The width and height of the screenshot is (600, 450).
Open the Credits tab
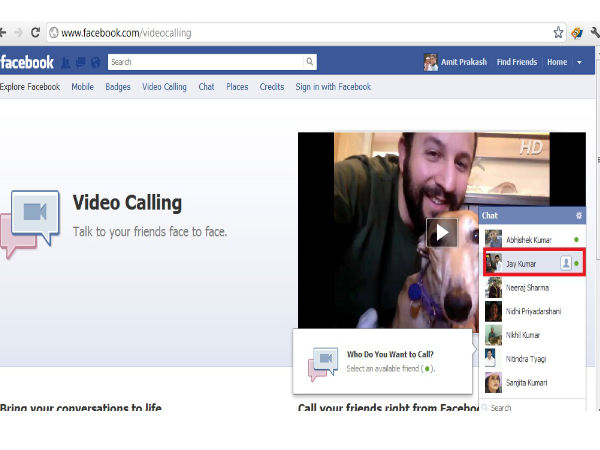coord(272,87)
